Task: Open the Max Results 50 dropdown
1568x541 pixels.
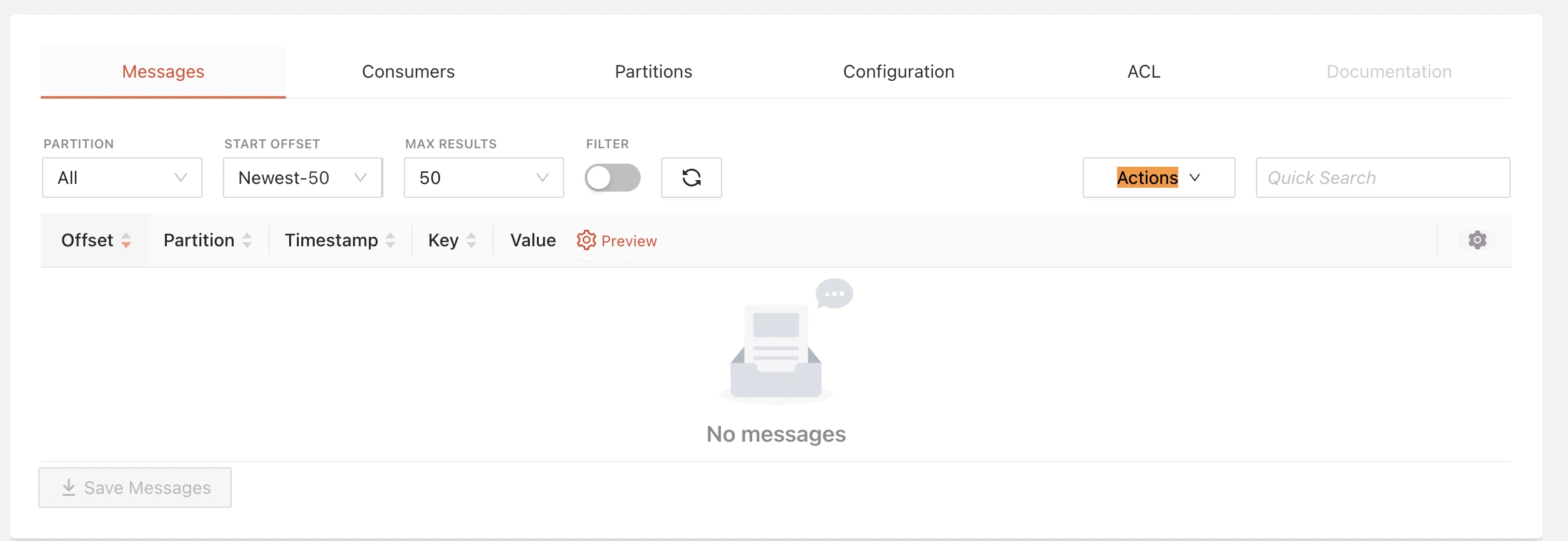Action: click(483, 178)
